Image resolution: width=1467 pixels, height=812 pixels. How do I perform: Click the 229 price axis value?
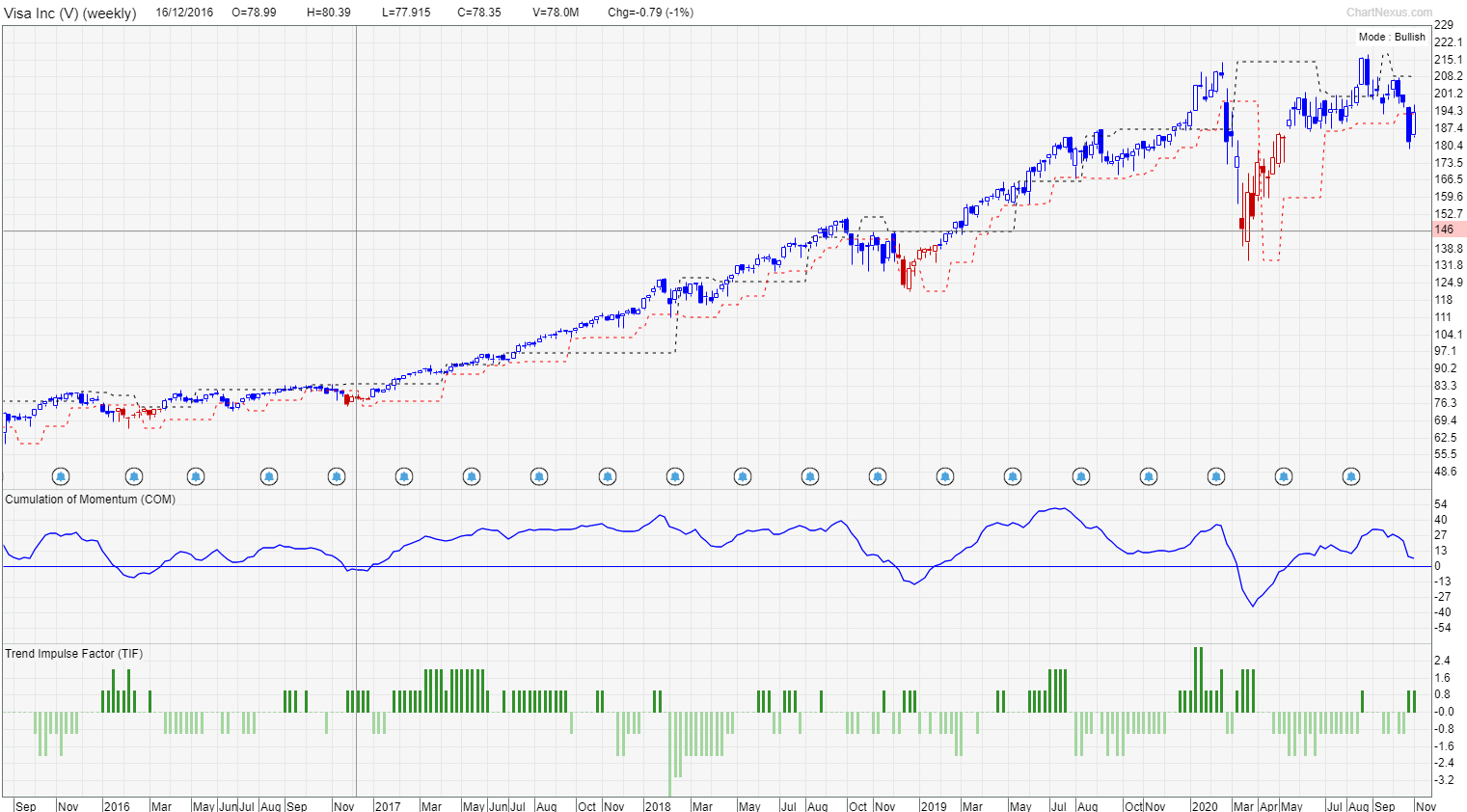1444,25
